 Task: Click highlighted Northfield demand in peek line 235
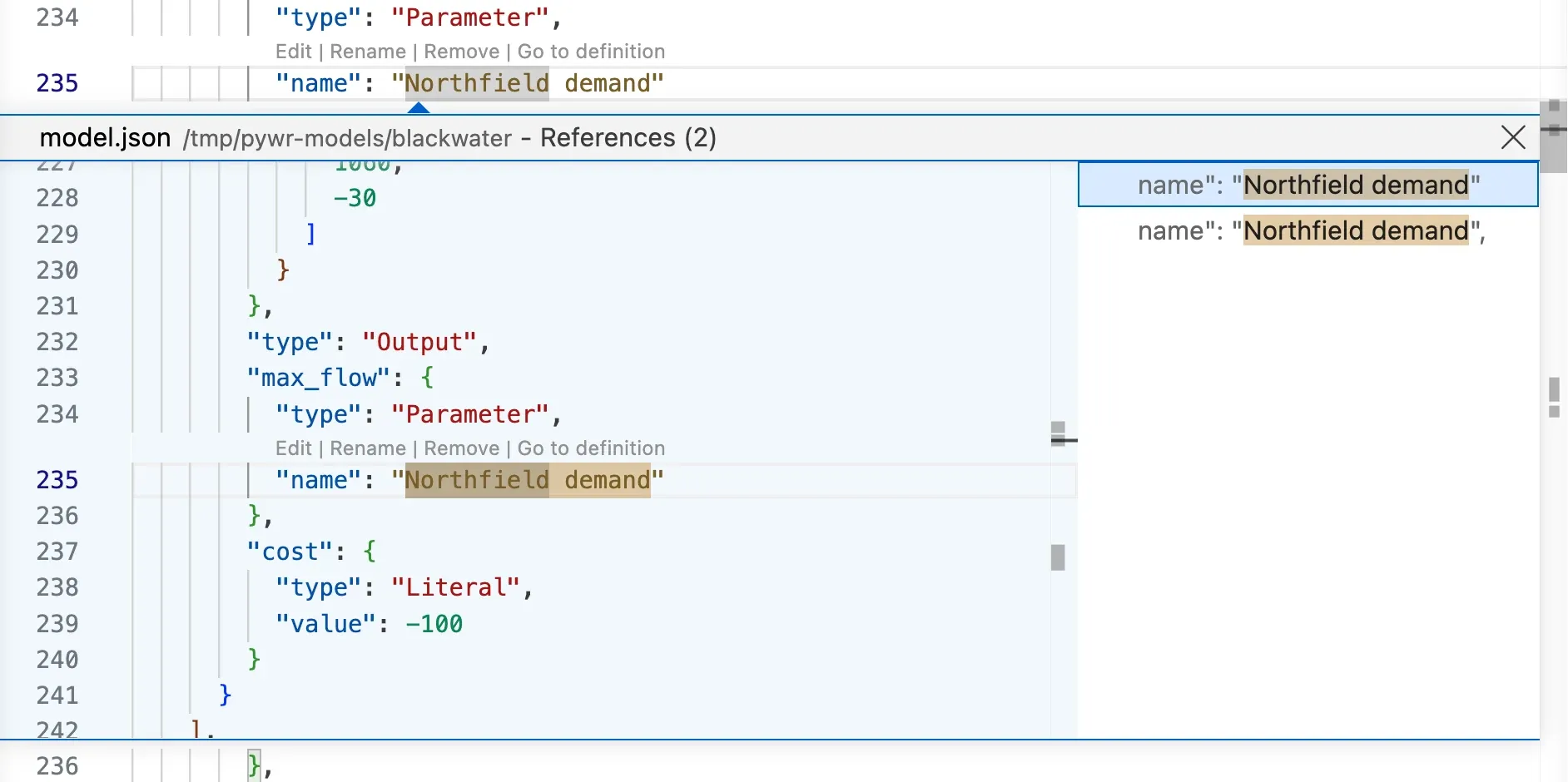[x=528, y=480]
